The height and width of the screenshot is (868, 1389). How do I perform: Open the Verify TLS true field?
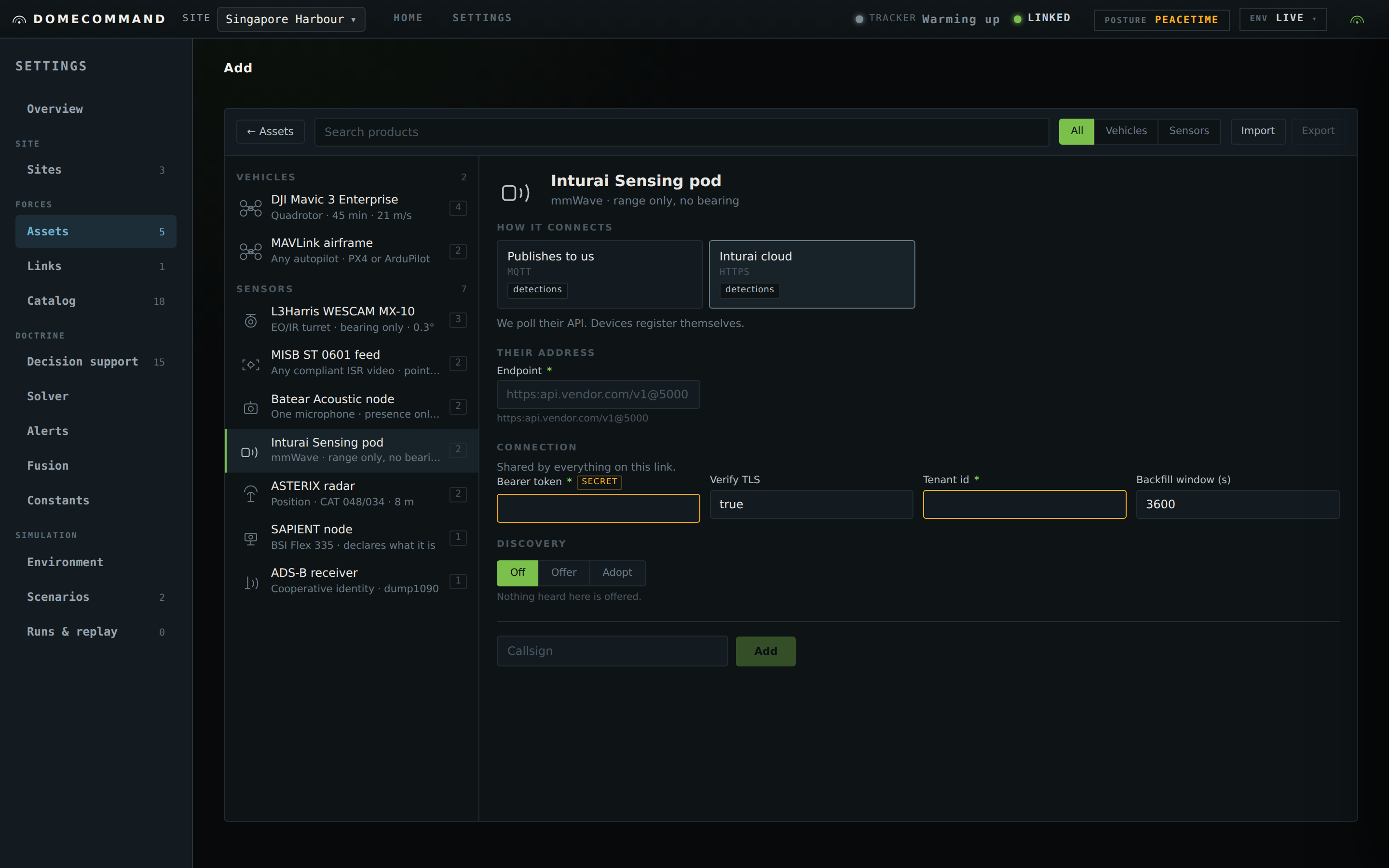coord(811,504)
